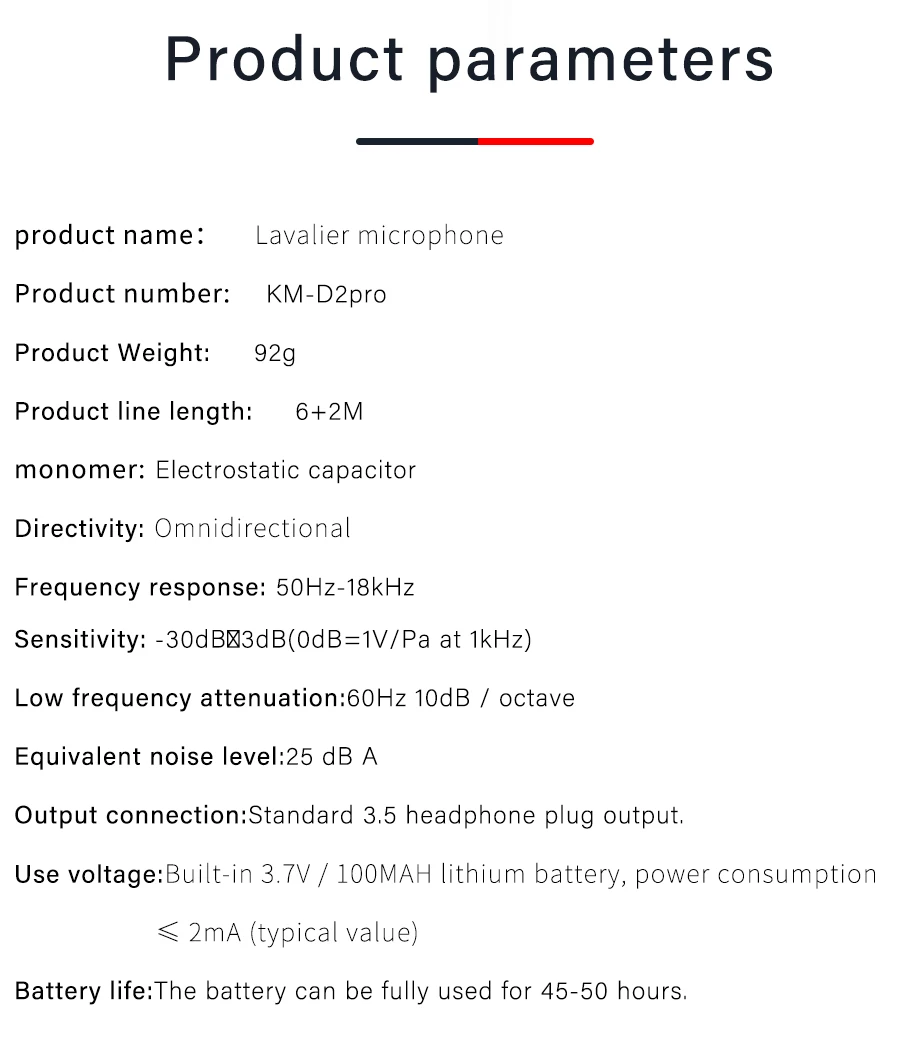
Task: Click the "Use voltage:" label
Action: click(88, 875)
